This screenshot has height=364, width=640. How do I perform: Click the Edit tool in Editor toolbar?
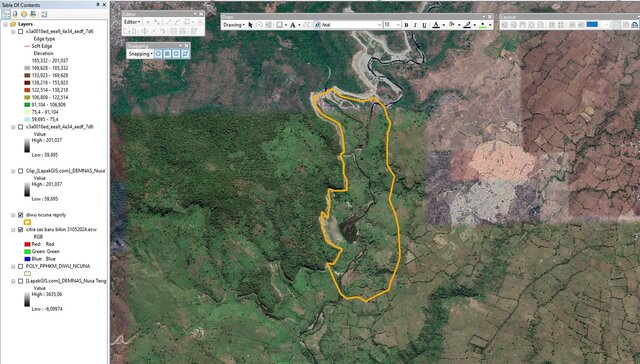(148, 22)
